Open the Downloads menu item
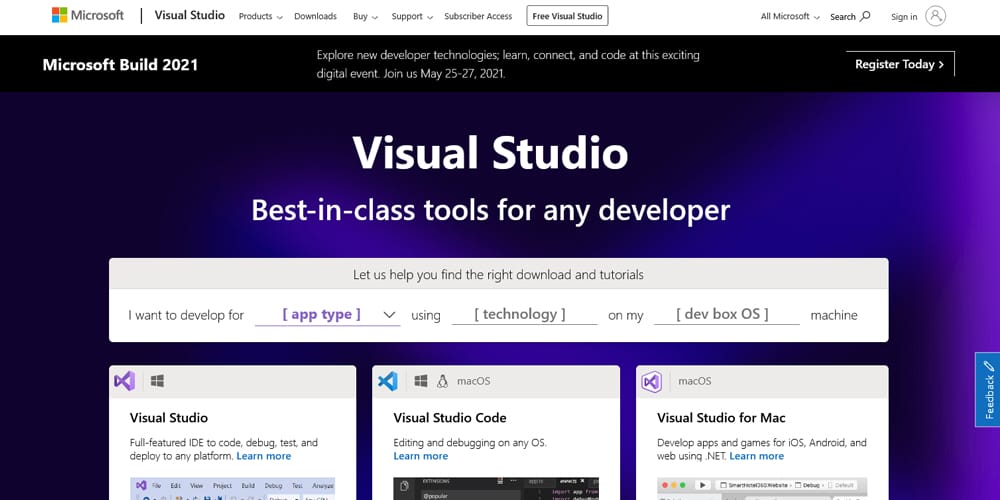 pos(315,17)
